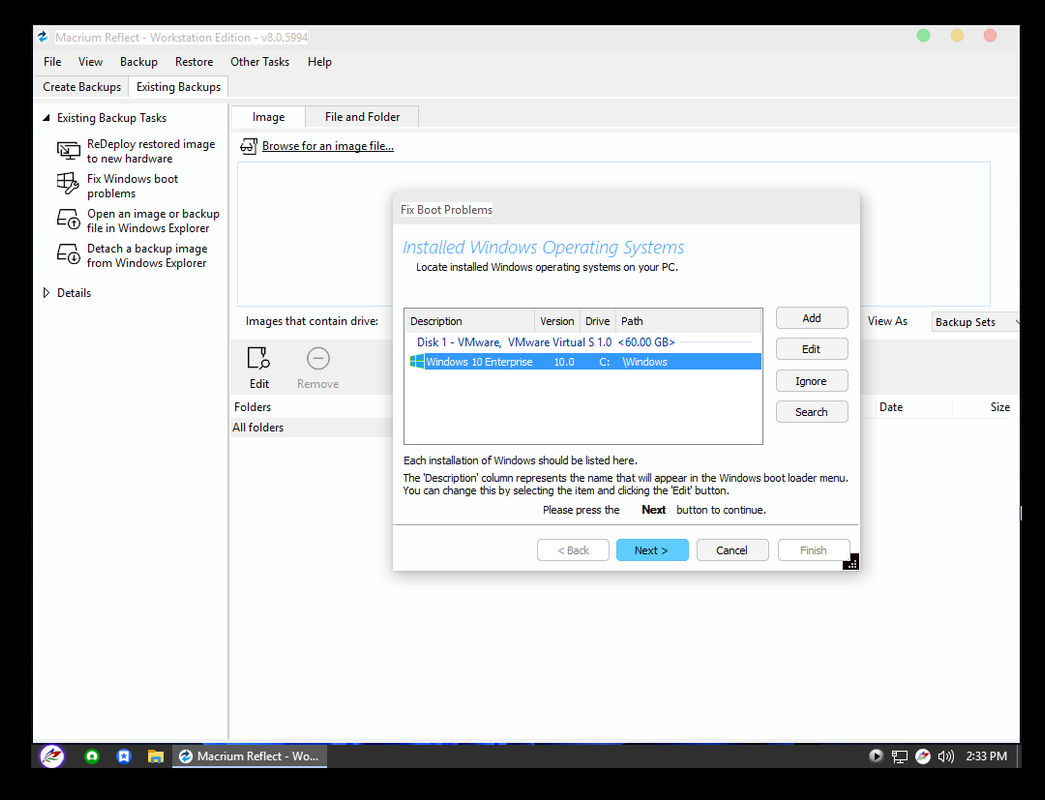Click the blue bookmark taskbar icon

(x=124, y=756)
